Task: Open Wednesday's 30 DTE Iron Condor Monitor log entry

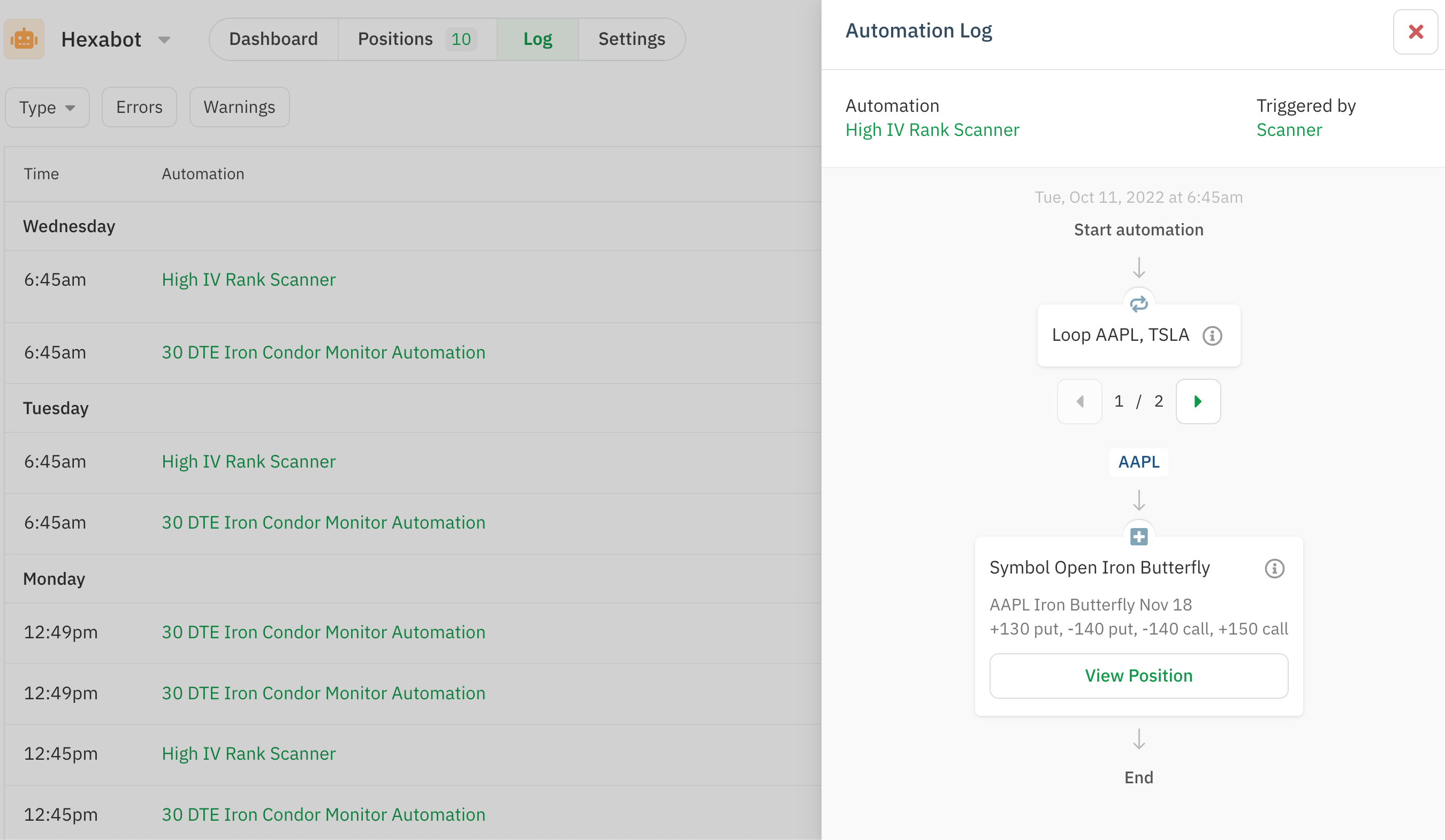Action: (323, 352)
